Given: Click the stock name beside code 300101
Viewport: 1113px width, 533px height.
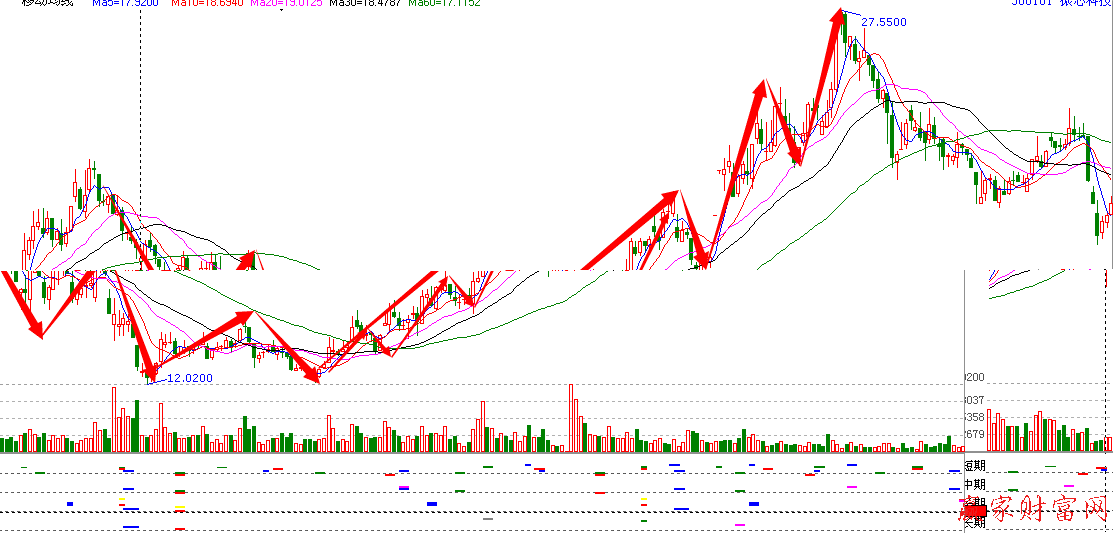Looking at the screenshot, I should point(1086,3).
